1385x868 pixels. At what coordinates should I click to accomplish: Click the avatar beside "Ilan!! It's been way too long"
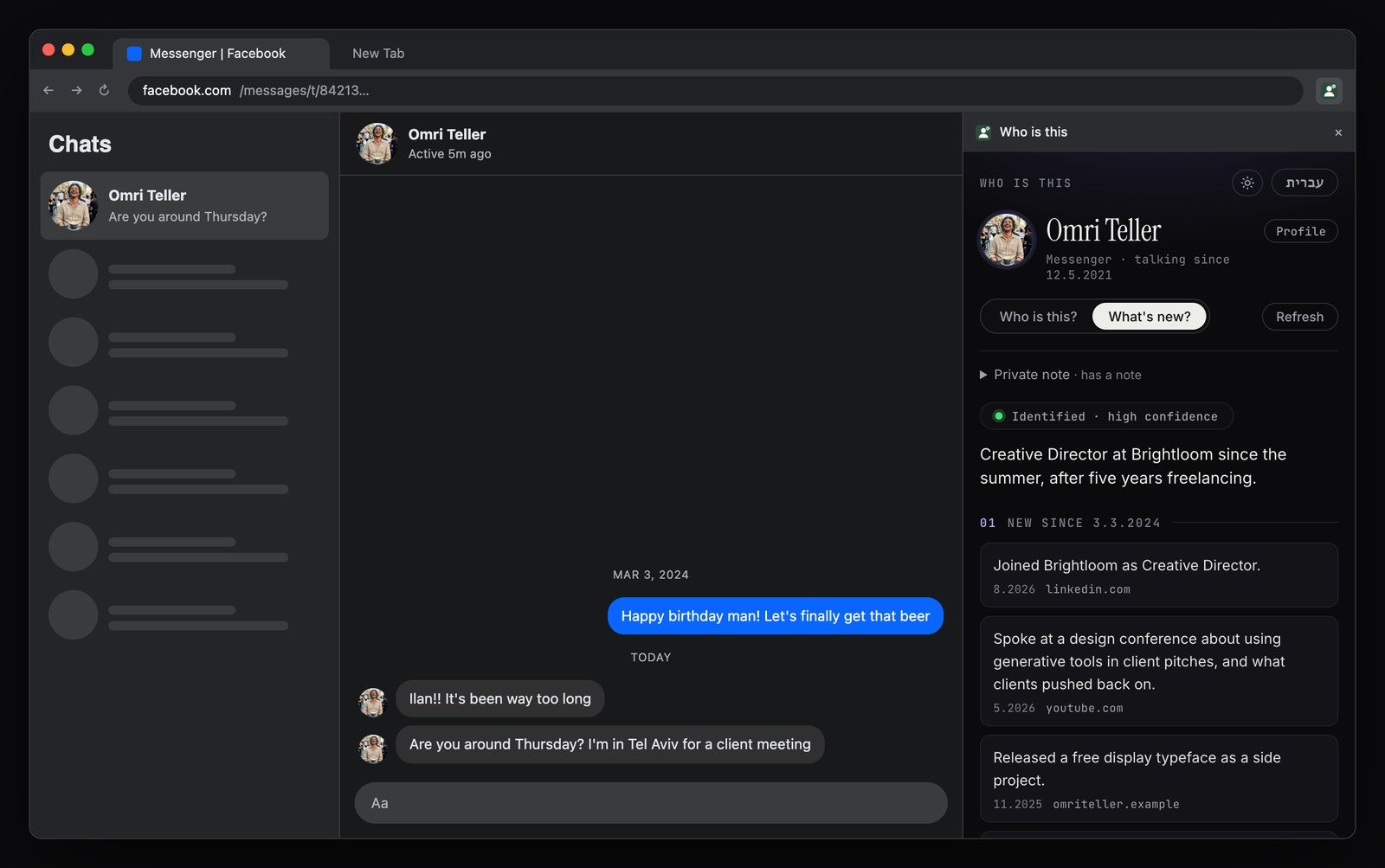tap(372, 702)
